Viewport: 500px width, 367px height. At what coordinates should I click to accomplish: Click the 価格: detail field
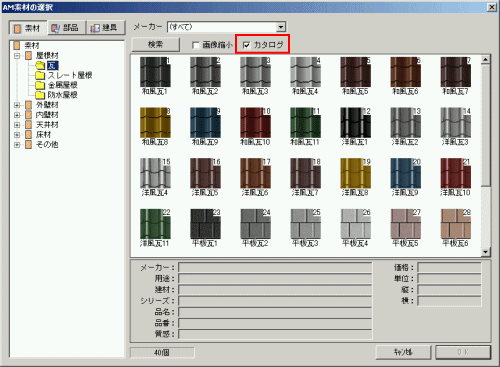click(449, 267)
